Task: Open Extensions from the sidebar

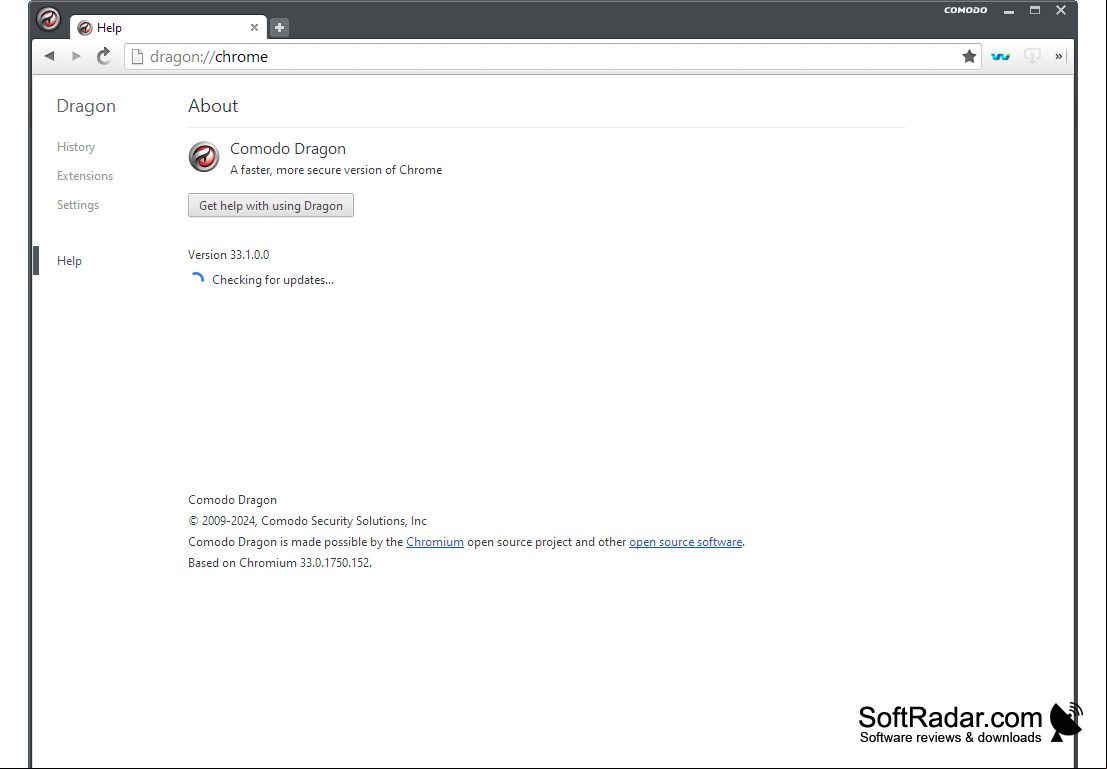Action: [85, 176]
